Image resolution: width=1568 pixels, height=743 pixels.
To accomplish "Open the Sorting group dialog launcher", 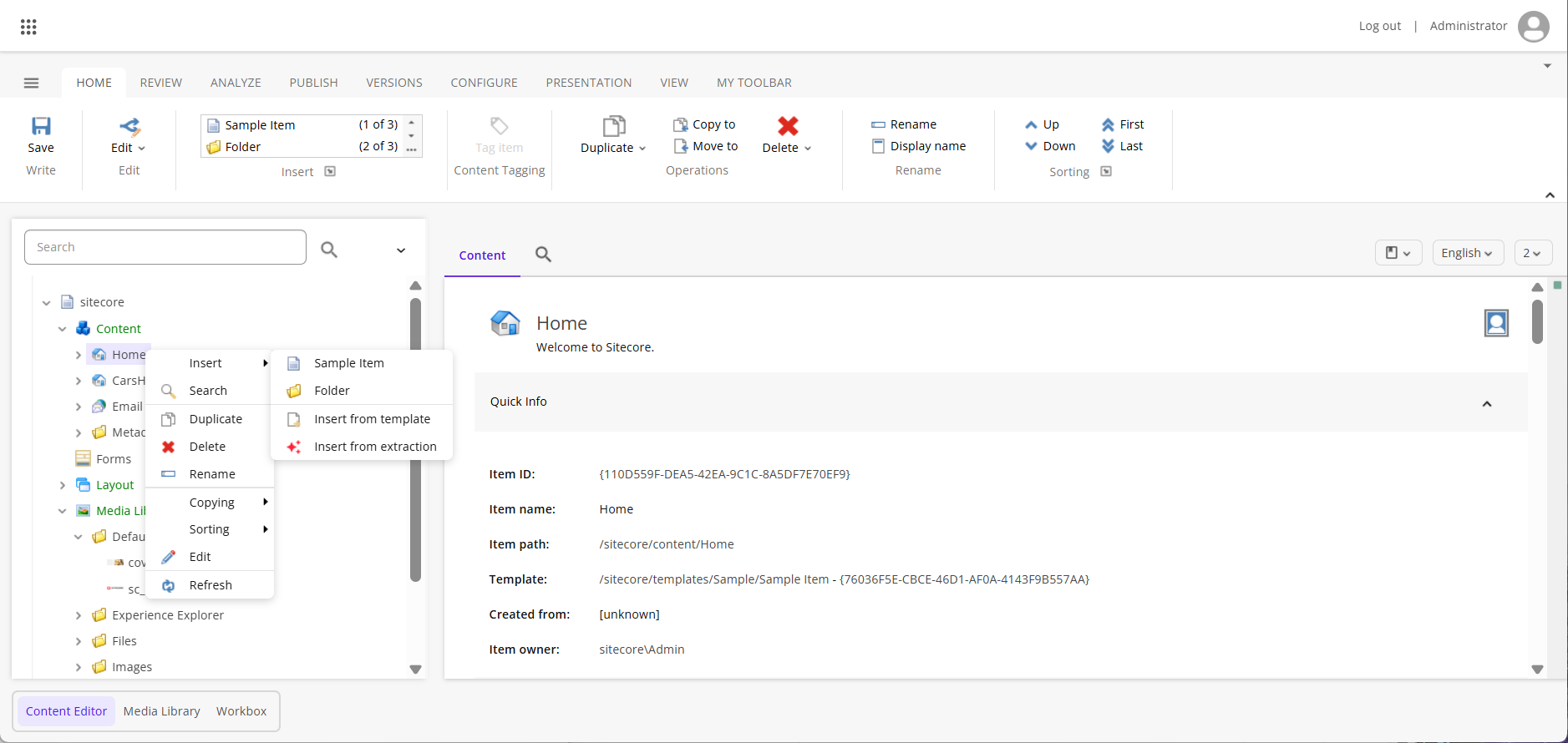I will coord(1106,171).
